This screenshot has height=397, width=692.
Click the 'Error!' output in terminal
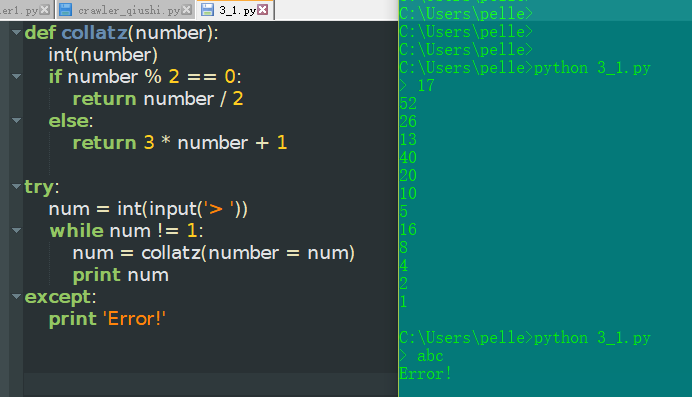coord(425,374)
